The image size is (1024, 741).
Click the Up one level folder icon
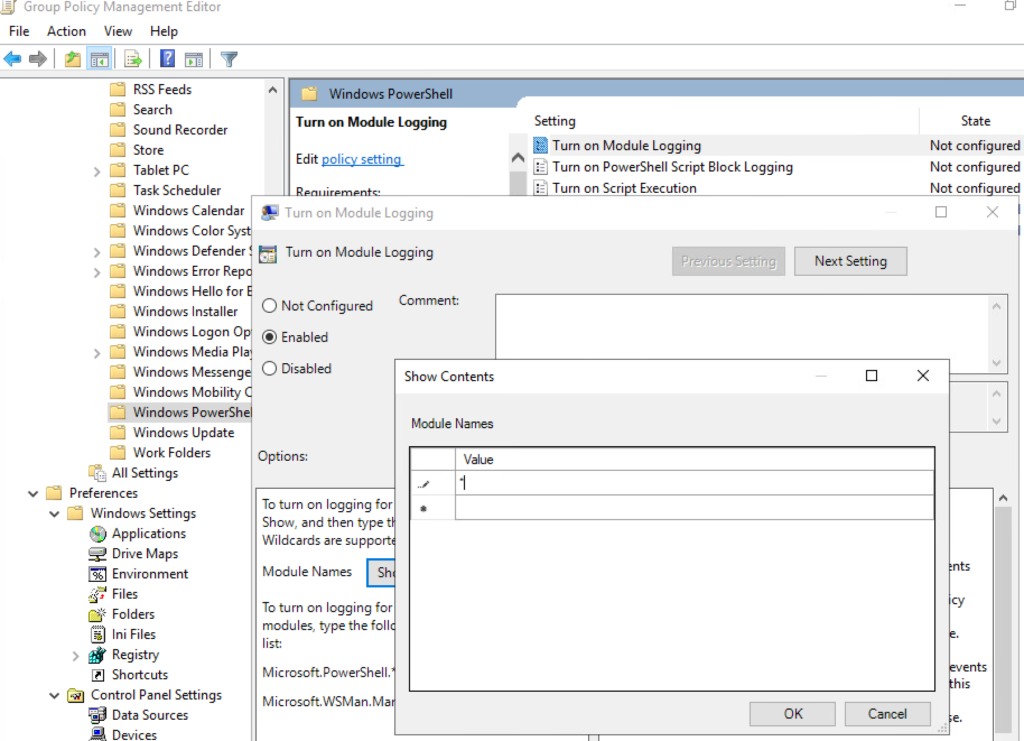(72, 58)
